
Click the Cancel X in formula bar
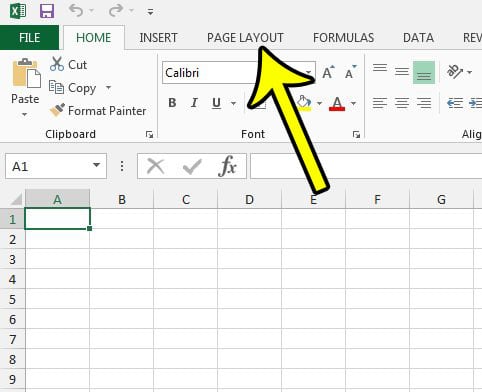(156, 166)
